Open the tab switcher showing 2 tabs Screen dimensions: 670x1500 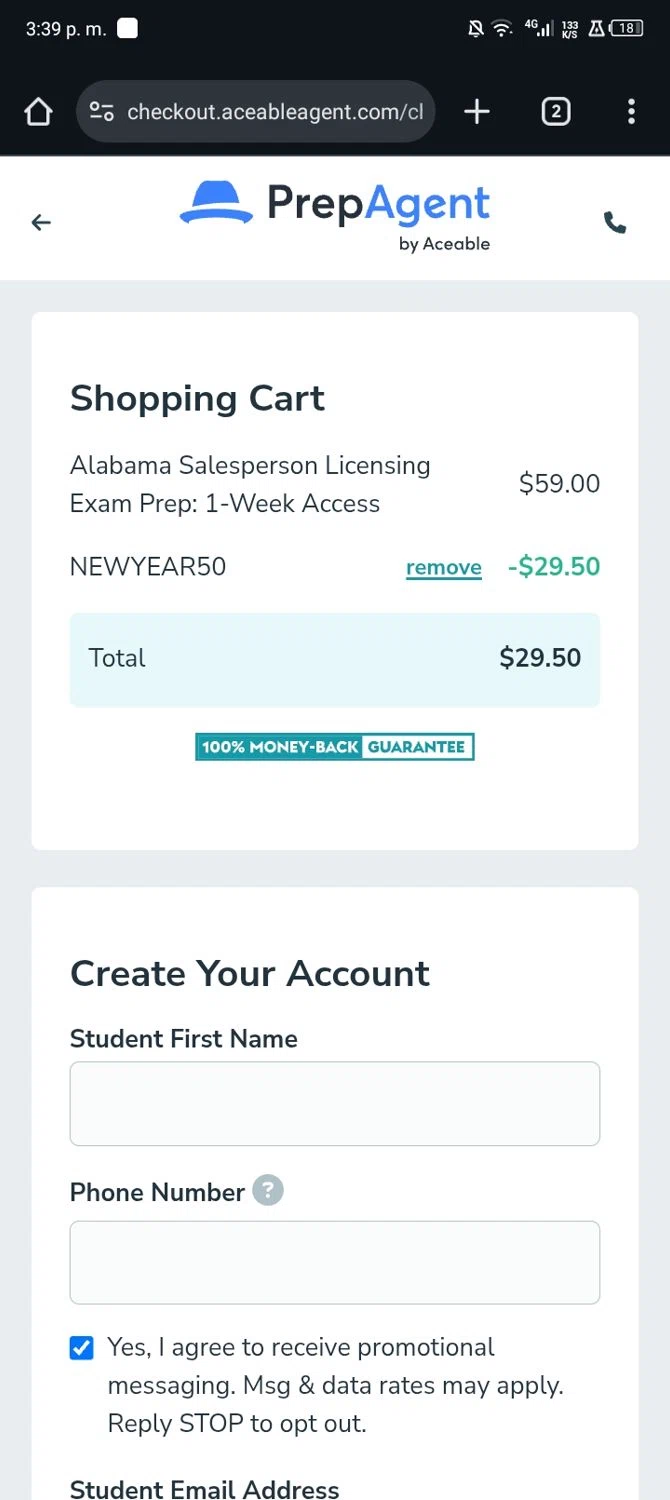(x=555, y=112)
